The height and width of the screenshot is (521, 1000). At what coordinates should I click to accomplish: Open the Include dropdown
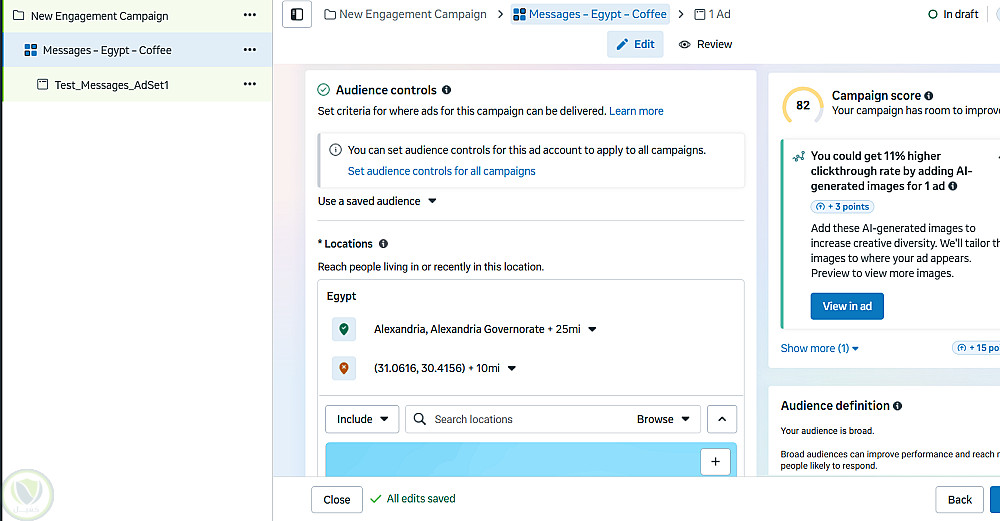(362, 419)
